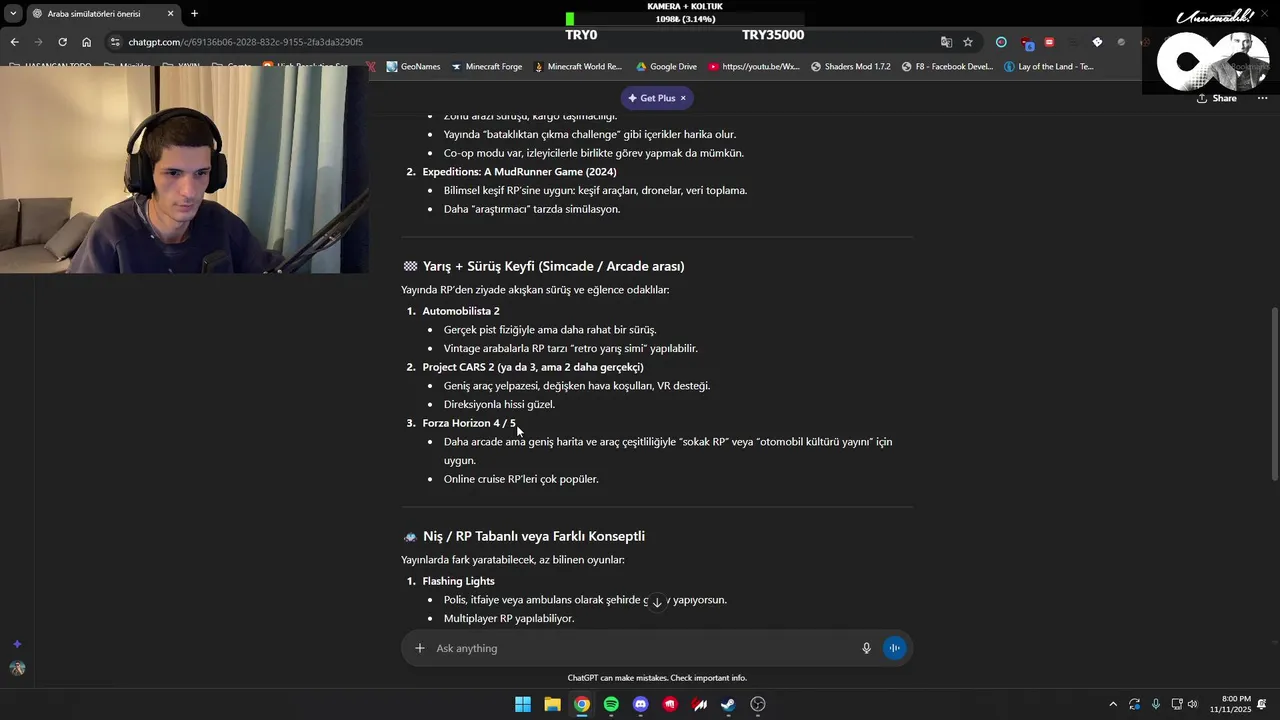Start voice mode with the blue waveform button
Viewport: 1280px width, 720px height.
tap(895, 648)
